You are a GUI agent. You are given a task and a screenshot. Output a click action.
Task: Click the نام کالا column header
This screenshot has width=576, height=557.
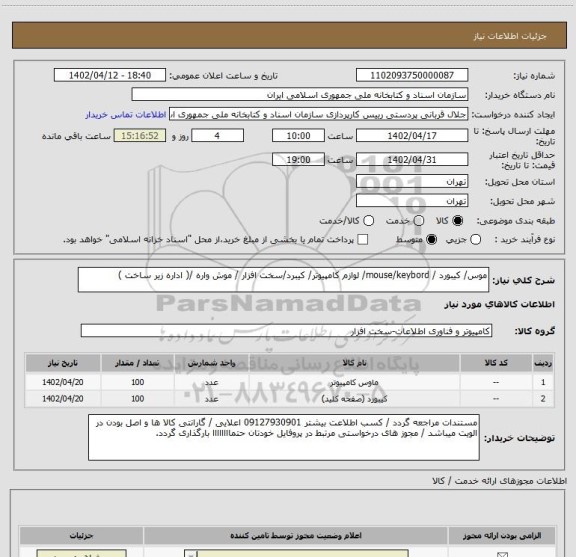(354, 363)
